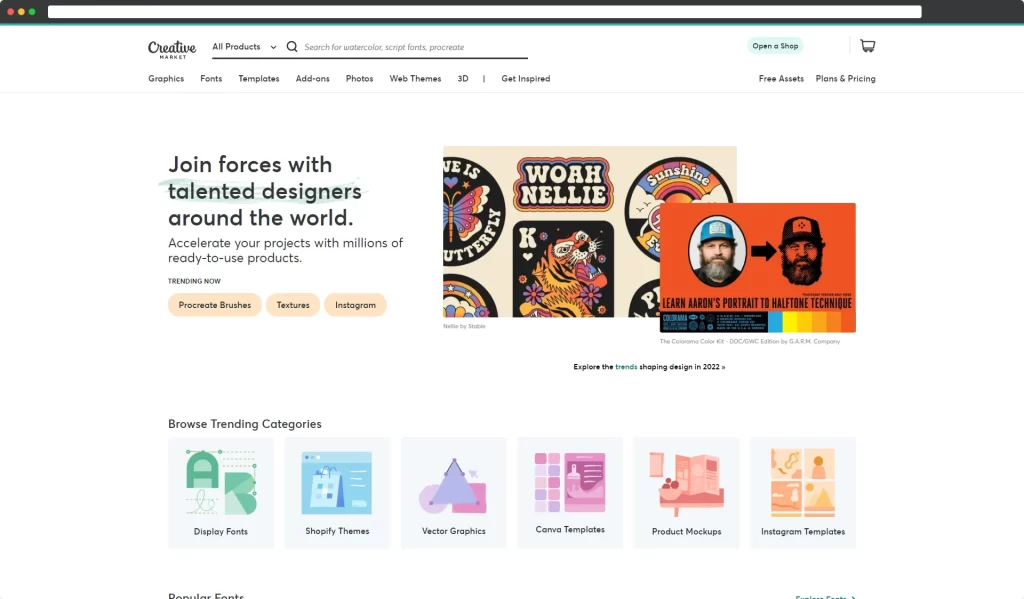Screen dimensions: 1024x599
Task: Open the Graphics menu
Action: pyautogui.click(x=166, y=78)
